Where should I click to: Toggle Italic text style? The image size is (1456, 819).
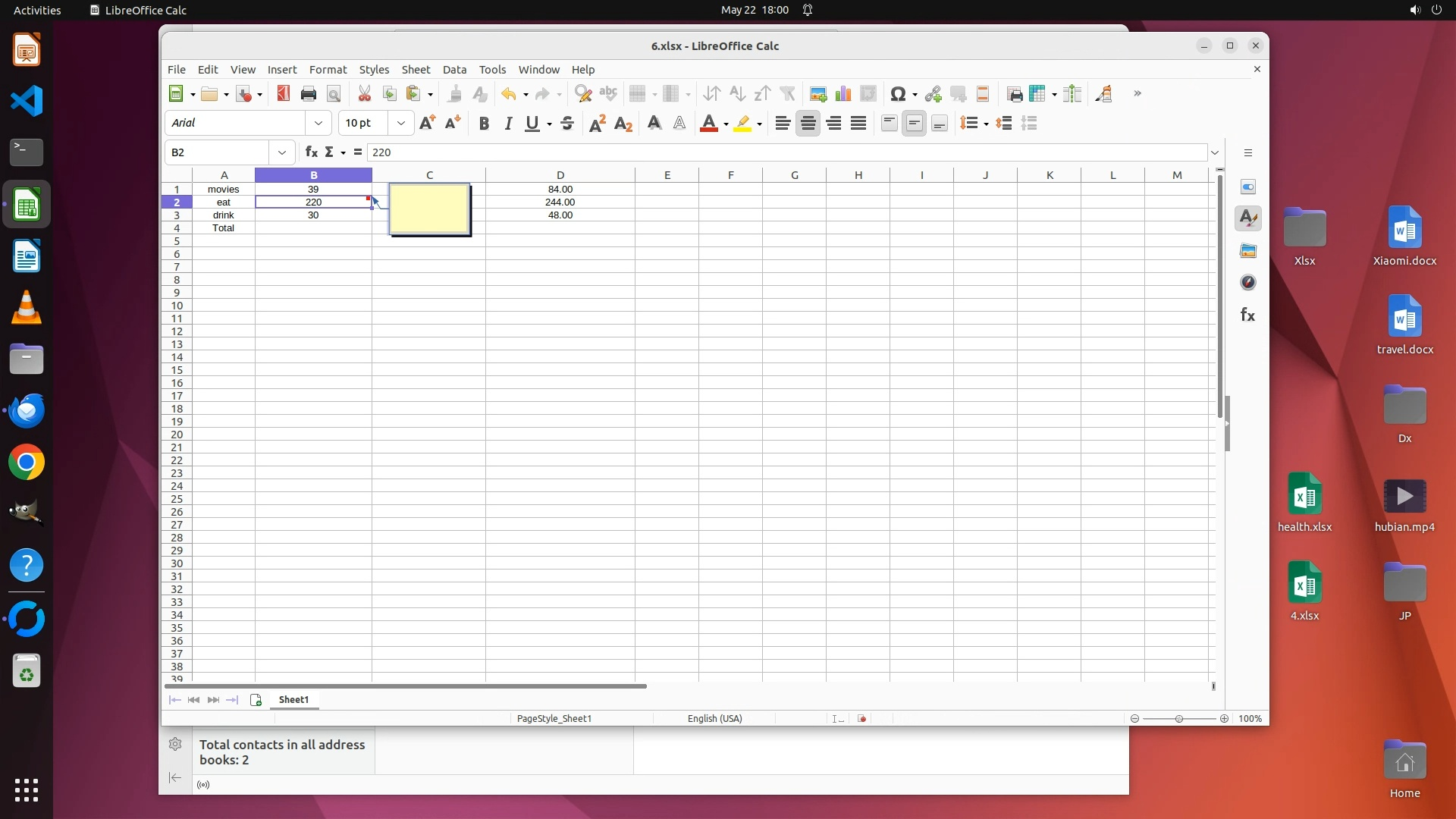tap(508, 124)
